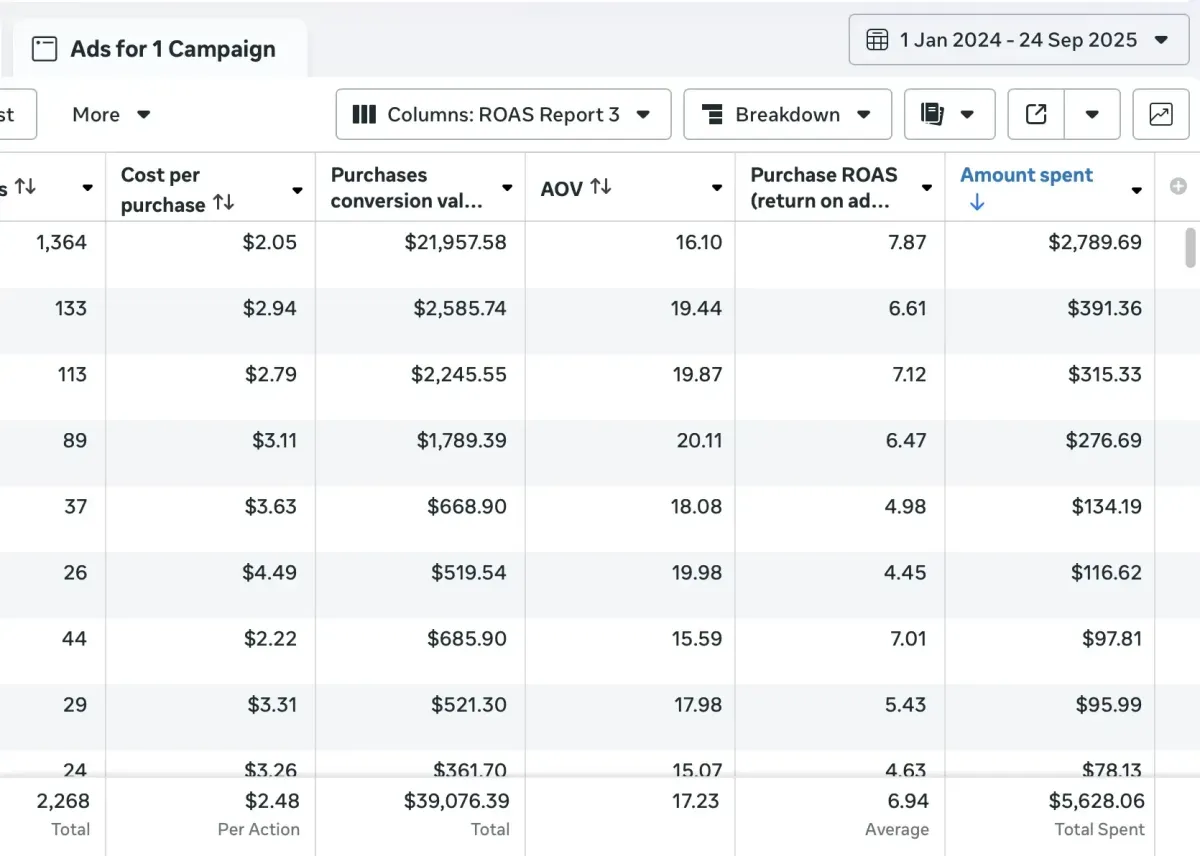Open the charts view icon
This screenshot has width=1200, height=856.
[1160, 115]
